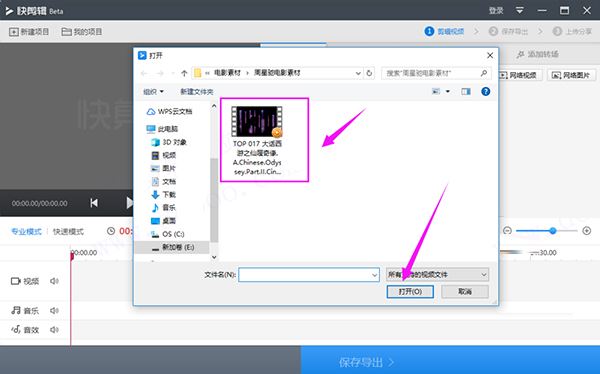The width and height of the screenshot is (600, 374).
Task: Open 我的项目 my projects
Action: click(x=82, y=32)
